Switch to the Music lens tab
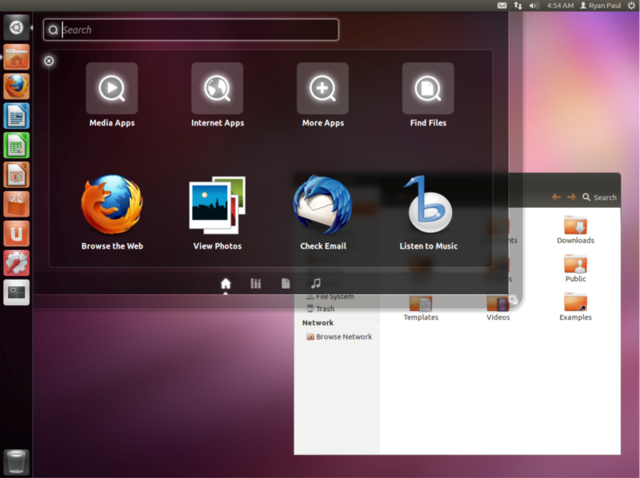The height and width of the screenshot is (478, 640). tap(316, 283)
